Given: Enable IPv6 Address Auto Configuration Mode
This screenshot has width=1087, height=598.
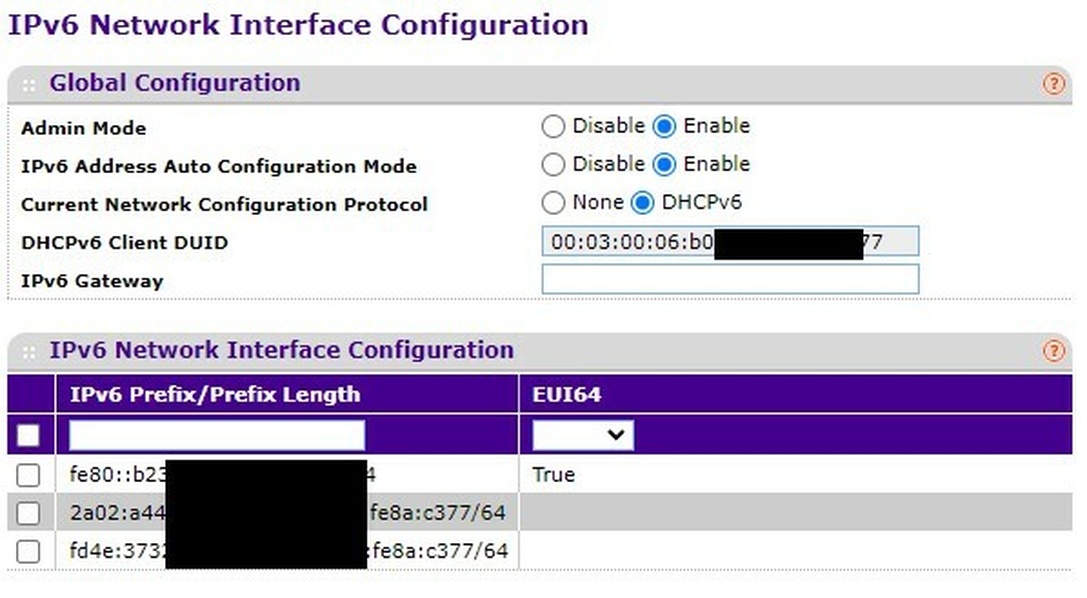Looking at the screenshot, I should (664, 164).
